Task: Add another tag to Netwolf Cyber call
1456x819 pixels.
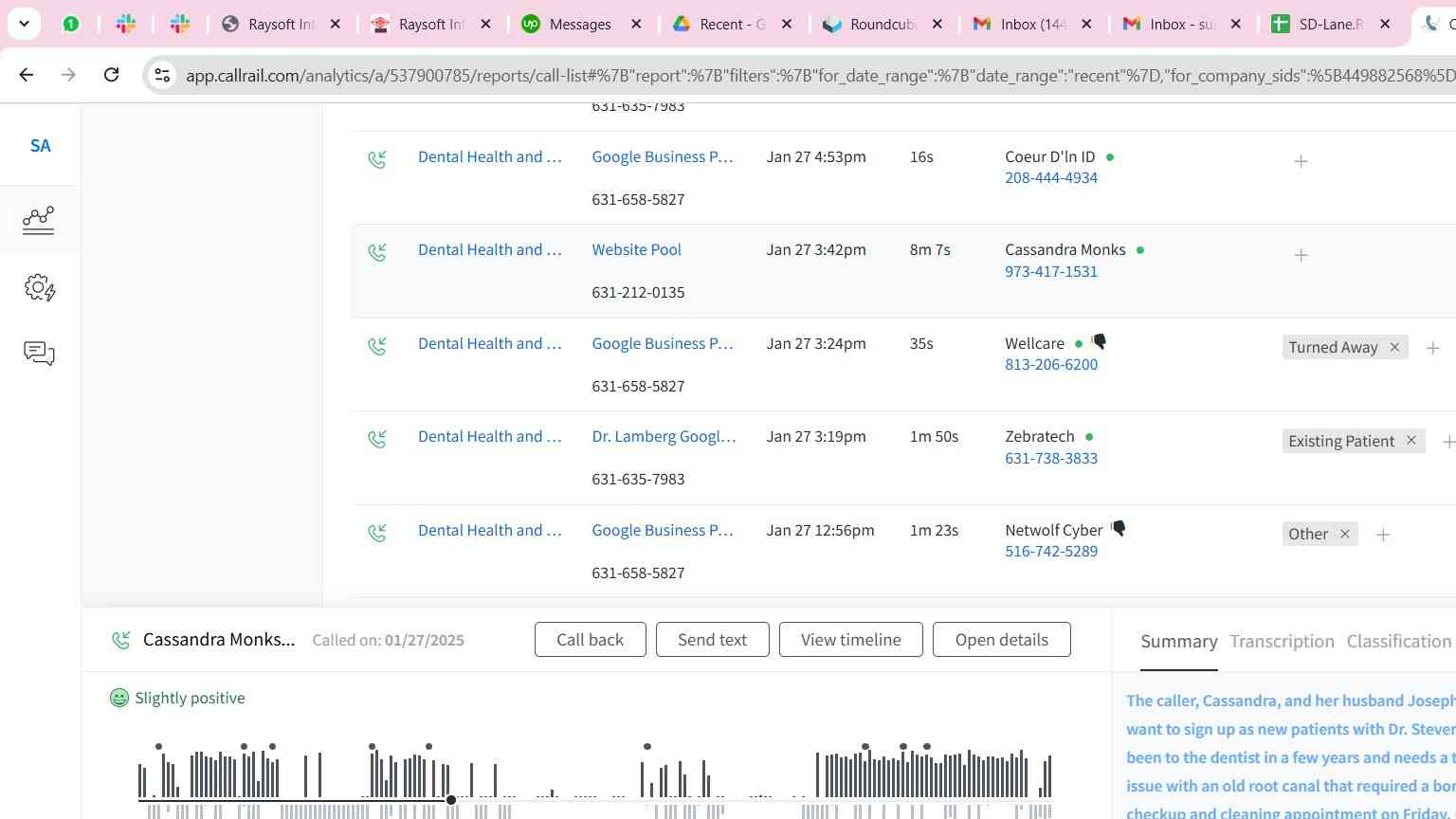Action: [x=1383, y=535]
